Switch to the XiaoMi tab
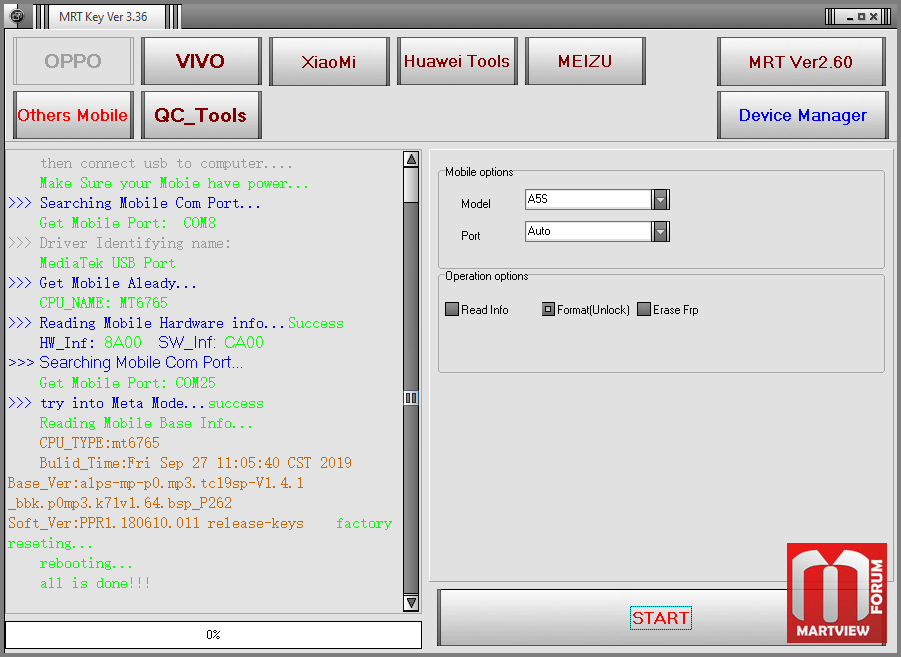Viewport: 901px width, 657px height. click(x=329, y=61)
